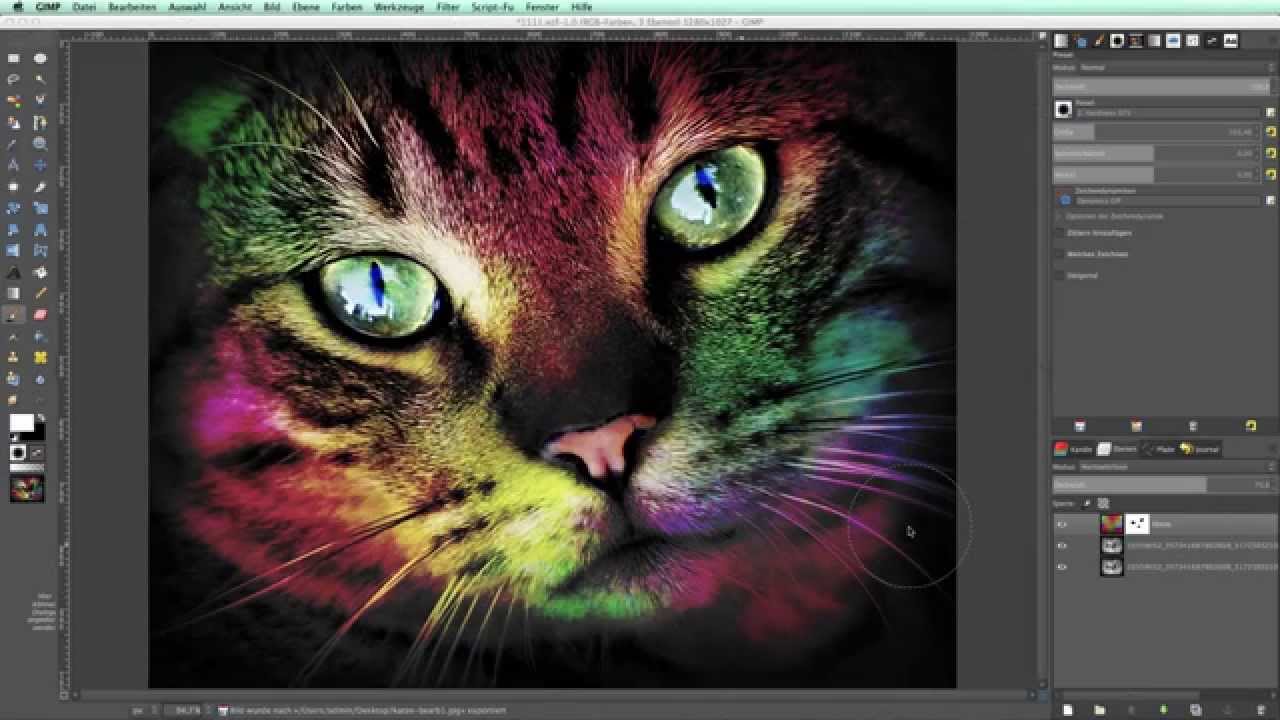This screenshot has height=720, width=1280.
Task: Select the Crop tool
Action: [40, 187]
